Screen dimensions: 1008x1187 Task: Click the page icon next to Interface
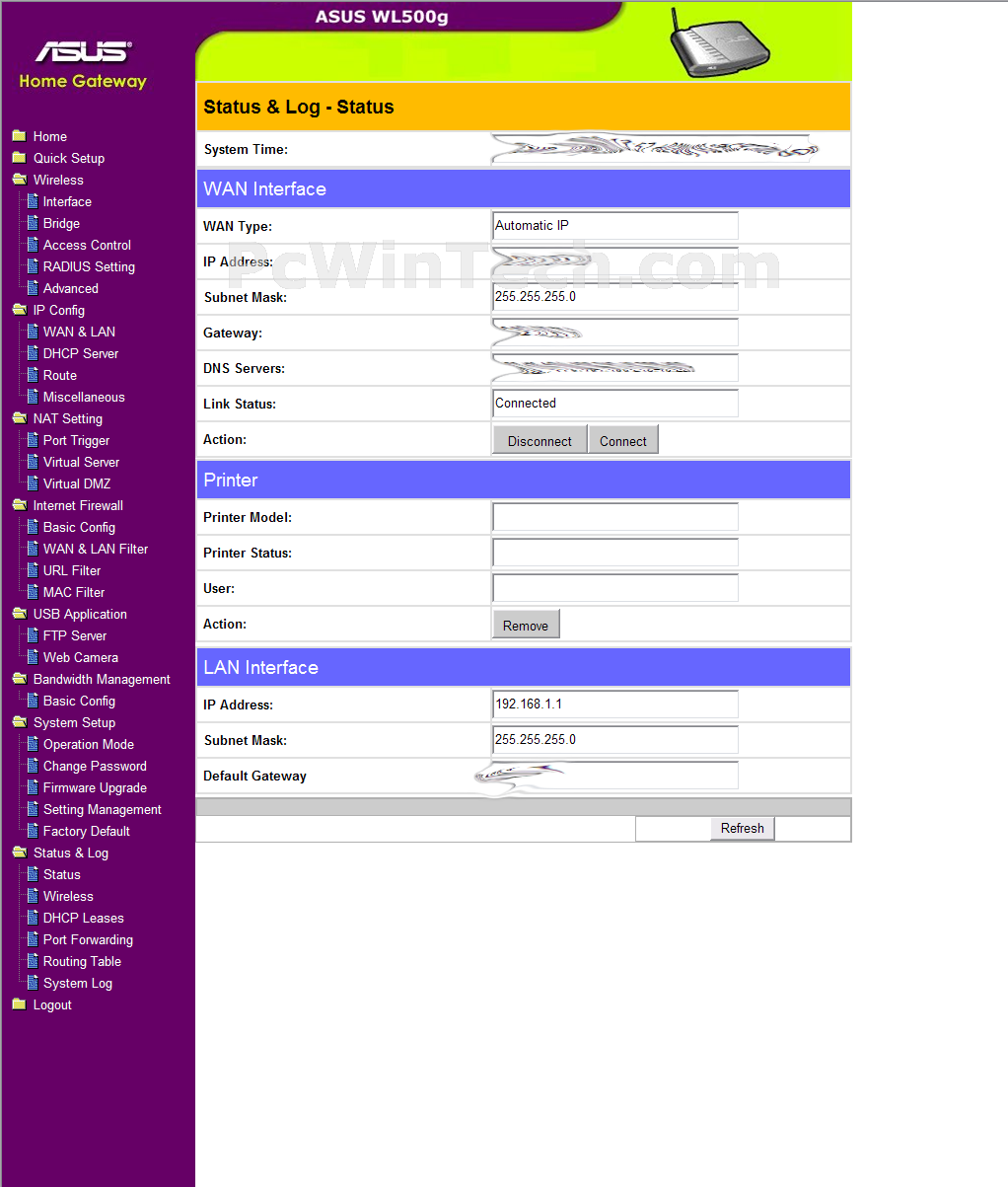[33, 201]
